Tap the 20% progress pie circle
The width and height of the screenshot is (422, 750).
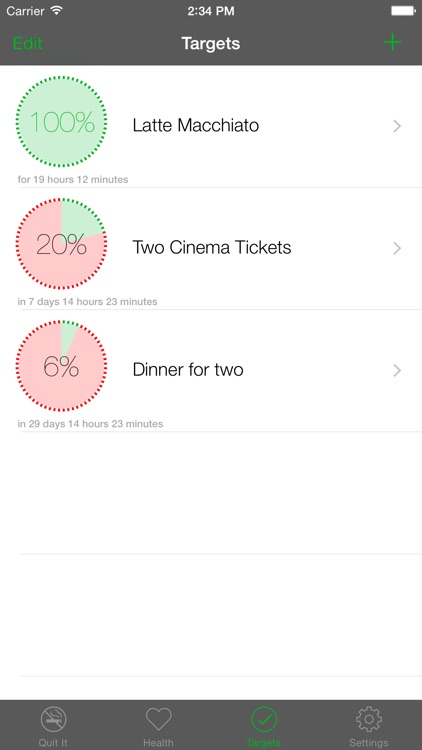[61, 243]
